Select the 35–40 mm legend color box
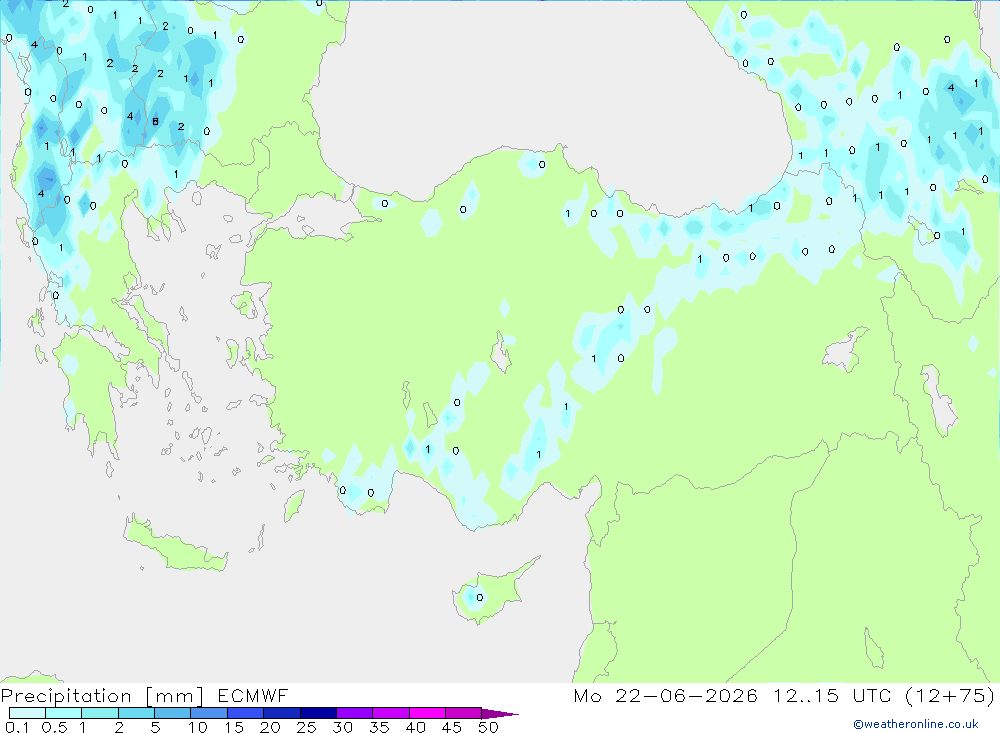 click(390, 713)
